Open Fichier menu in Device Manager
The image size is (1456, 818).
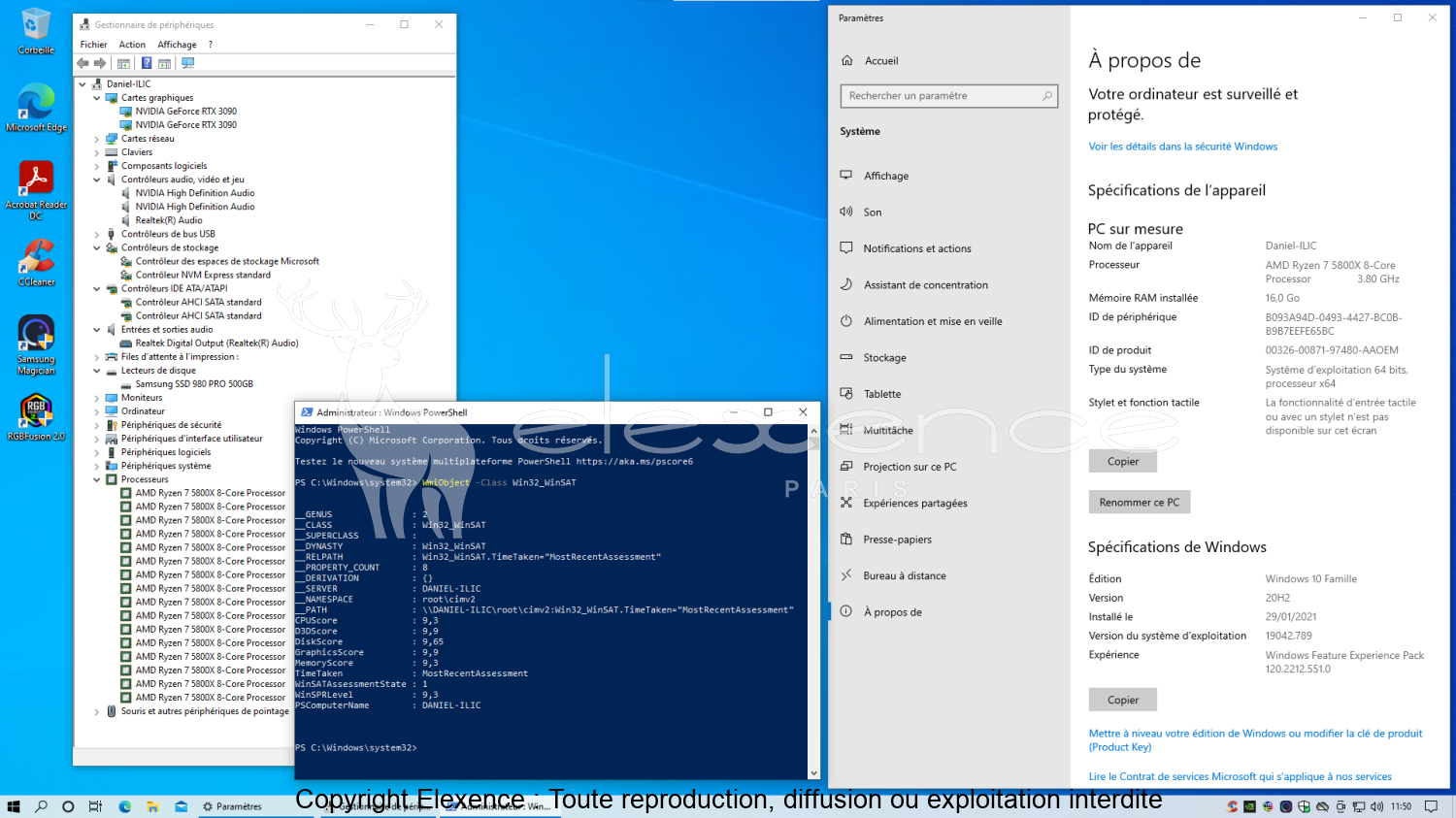(94, 45)
